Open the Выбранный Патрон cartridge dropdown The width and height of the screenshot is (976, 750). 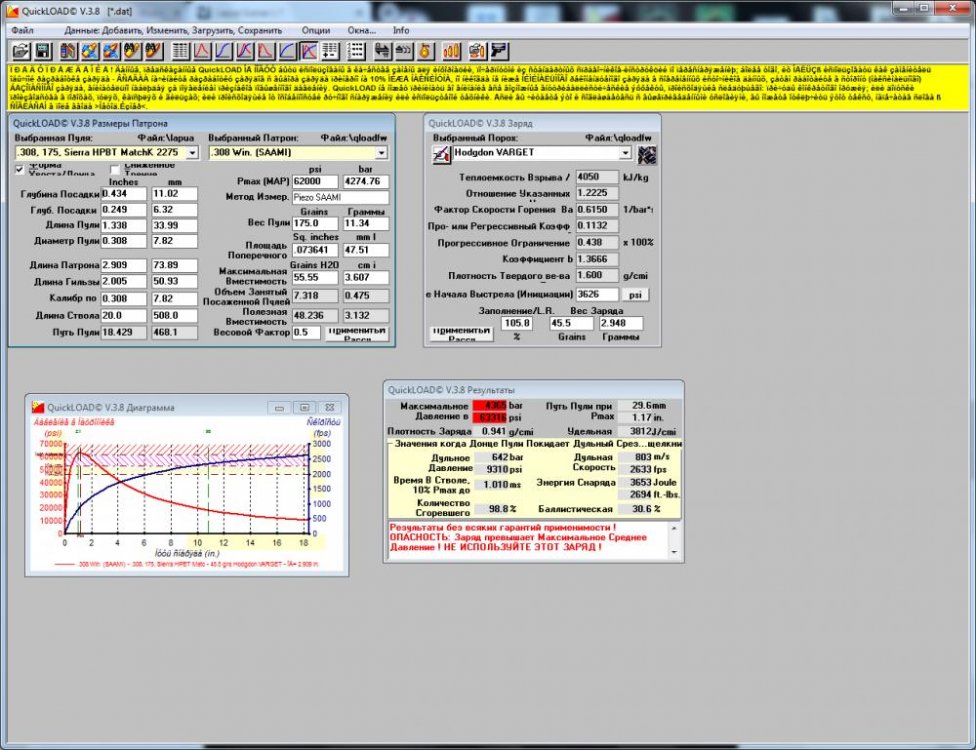point(381,153)
